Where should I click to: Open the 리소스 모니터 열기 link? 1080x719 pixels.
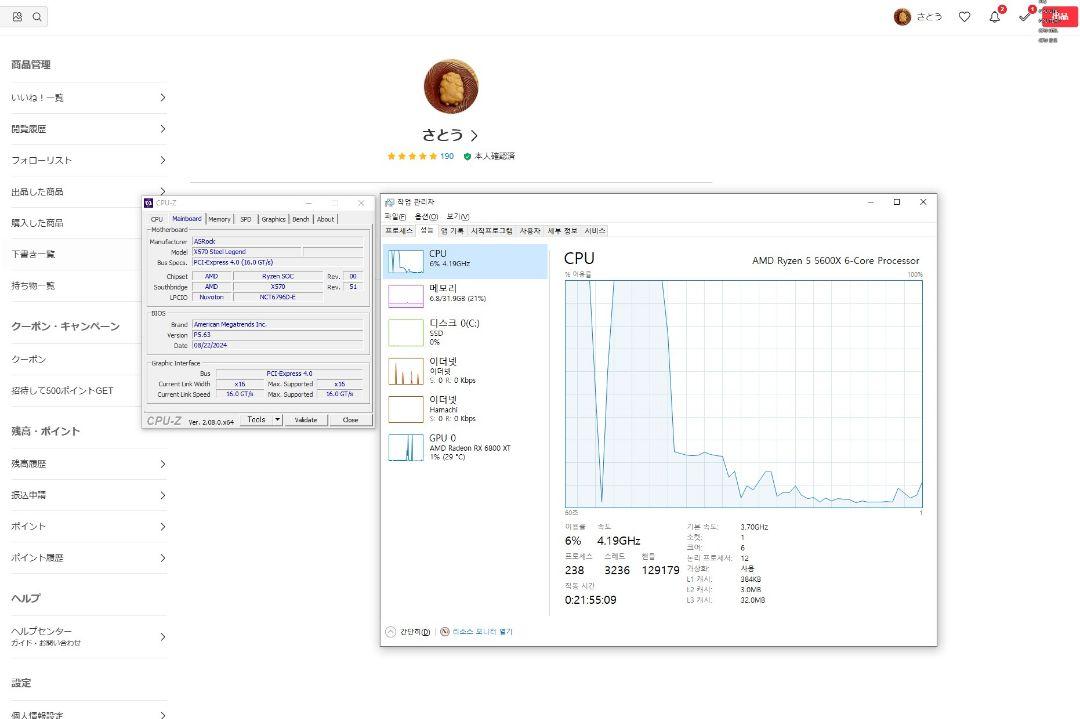(482, 632)
